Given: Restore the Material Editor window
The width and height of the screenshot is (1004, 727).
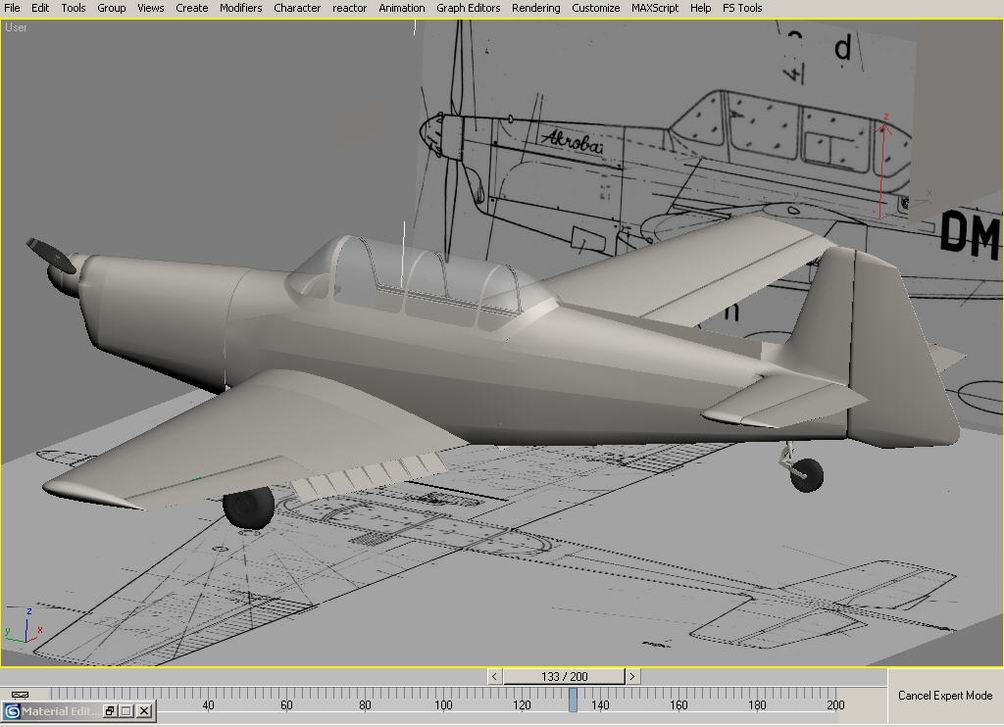Looking at the screenshot, I should point(110,711).
